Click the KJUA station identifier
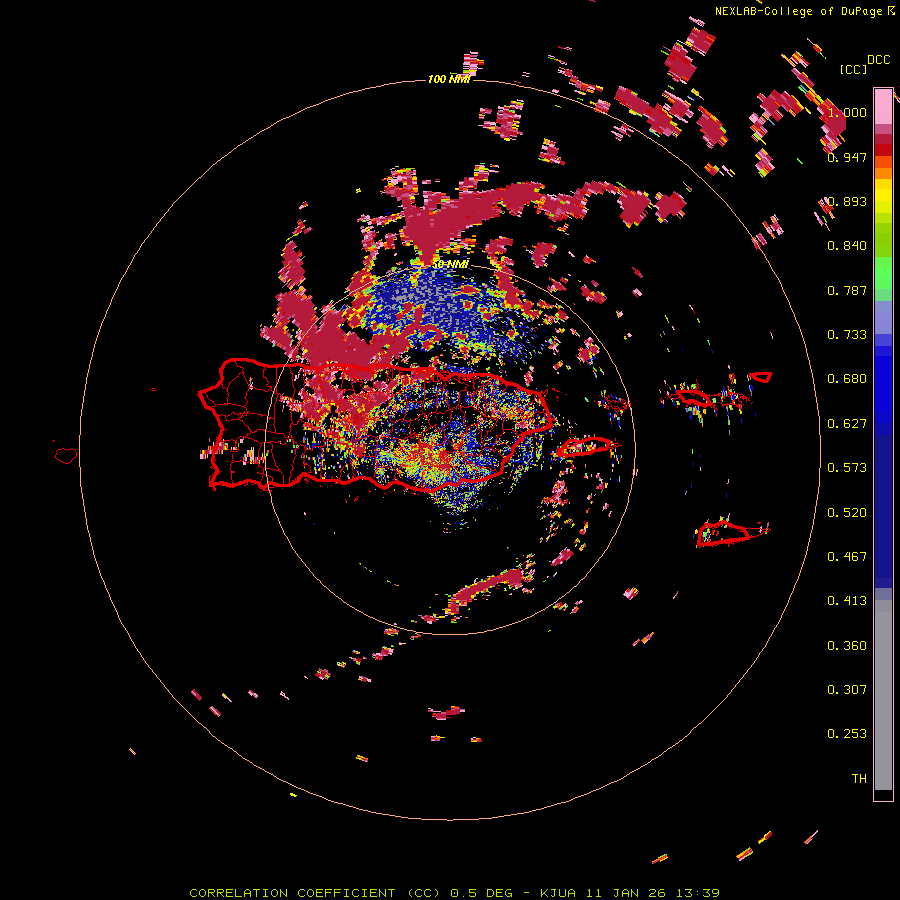 (560, 893)
